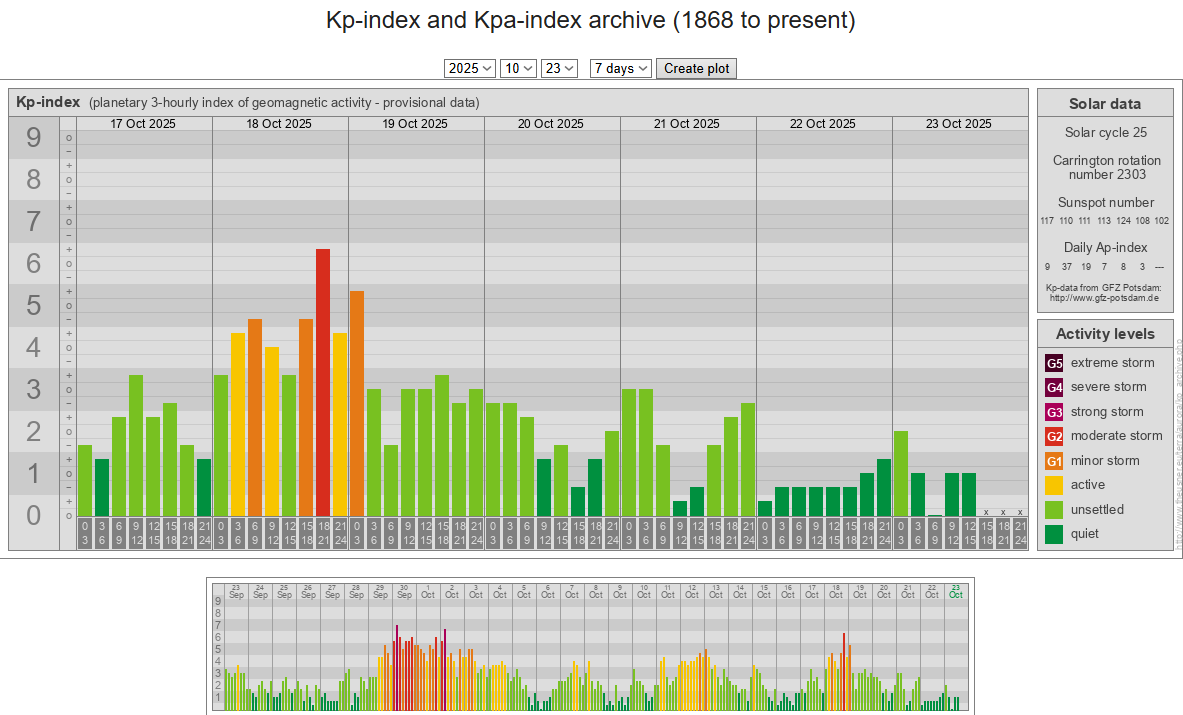Select the G3 strong storm badge
The height and width of the screenshot is (715, 1183).
1054,412
